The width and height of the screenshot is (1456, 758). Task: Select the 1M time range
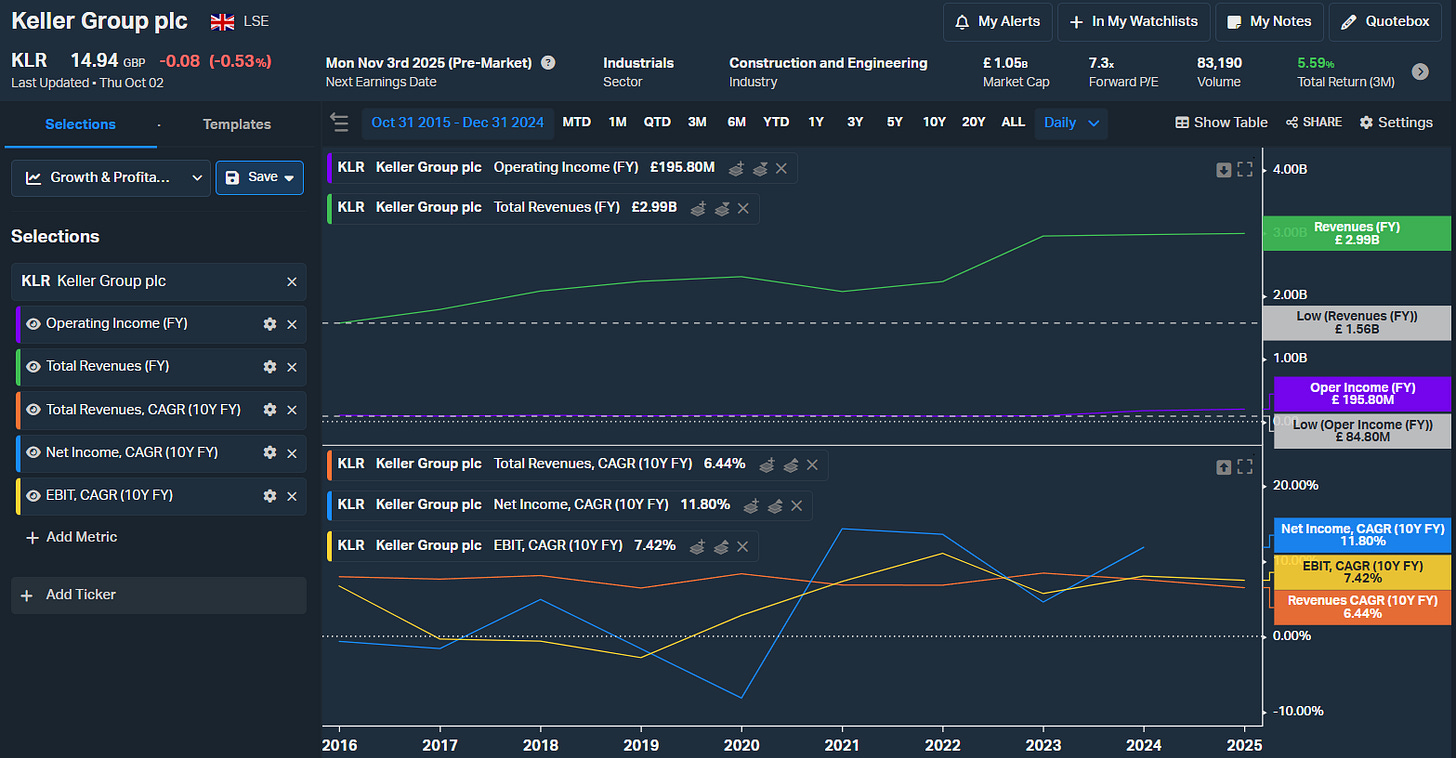point(617,122)
